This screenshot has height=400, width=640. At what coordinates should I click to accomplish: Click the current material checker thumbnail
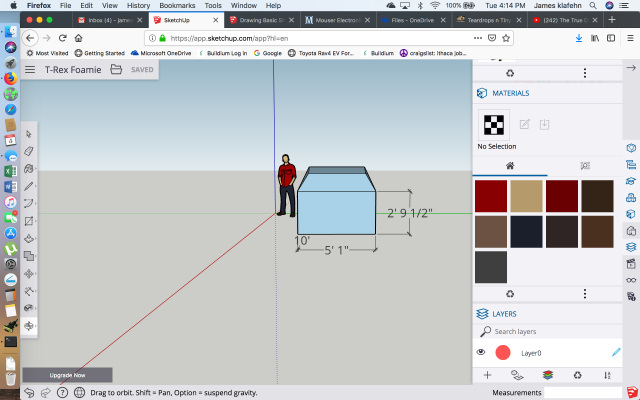(494, 124)
